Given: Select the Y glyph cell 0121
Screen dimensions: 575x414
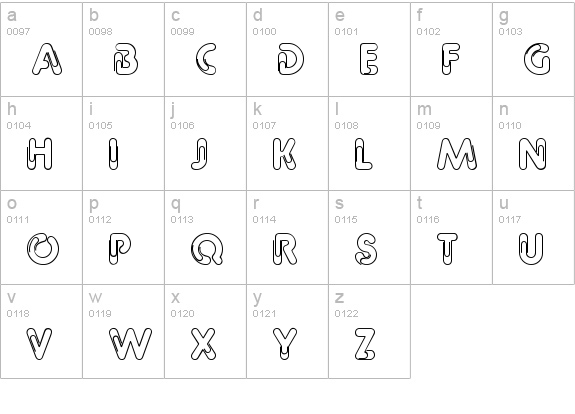Looking at the screenshot, I should click(x=285, y=344).
